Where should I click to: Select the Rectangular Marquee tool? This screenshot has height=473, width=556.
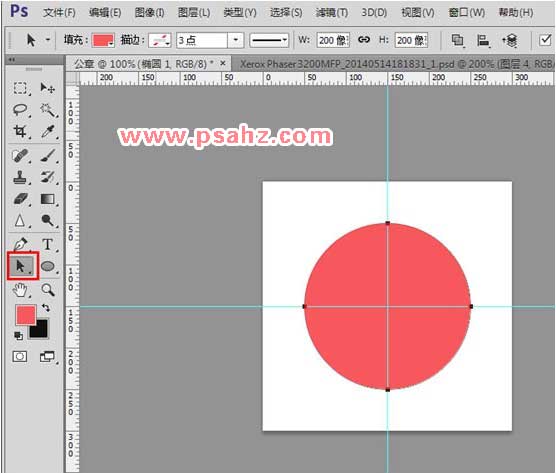pos(20,88)
